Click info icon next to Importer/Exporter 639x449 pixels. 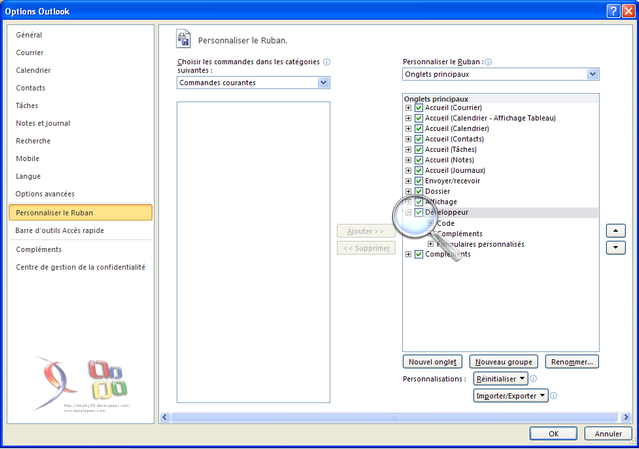553,396
